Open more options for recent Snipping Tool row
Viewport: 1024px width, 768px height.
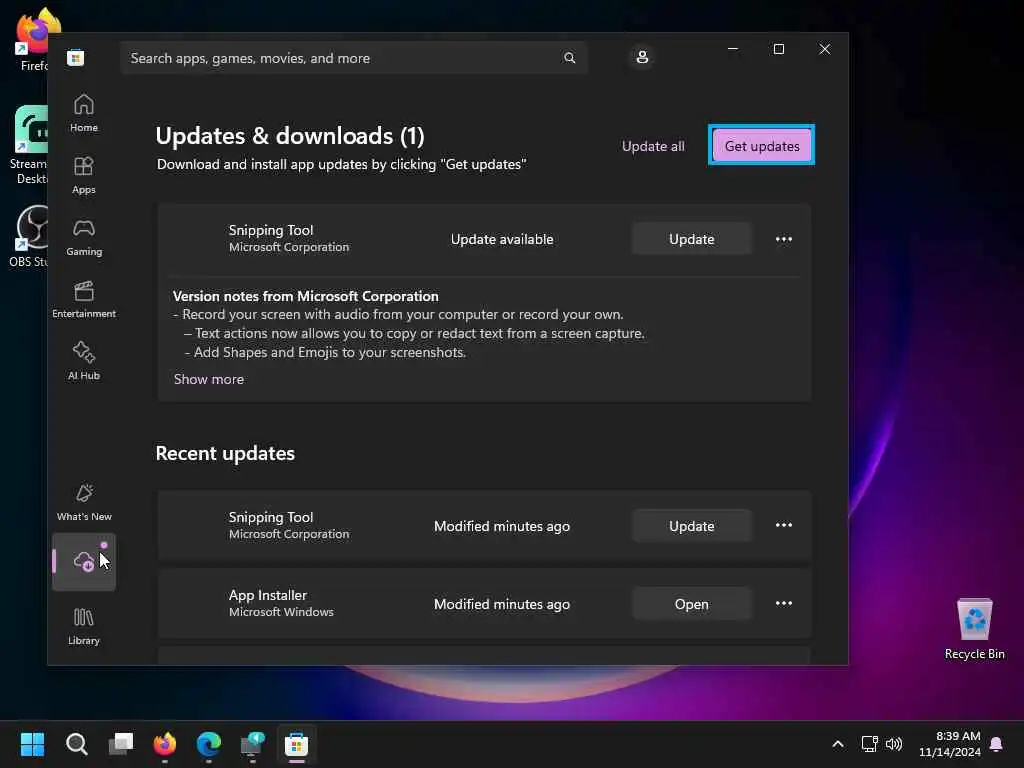[784, 526]
